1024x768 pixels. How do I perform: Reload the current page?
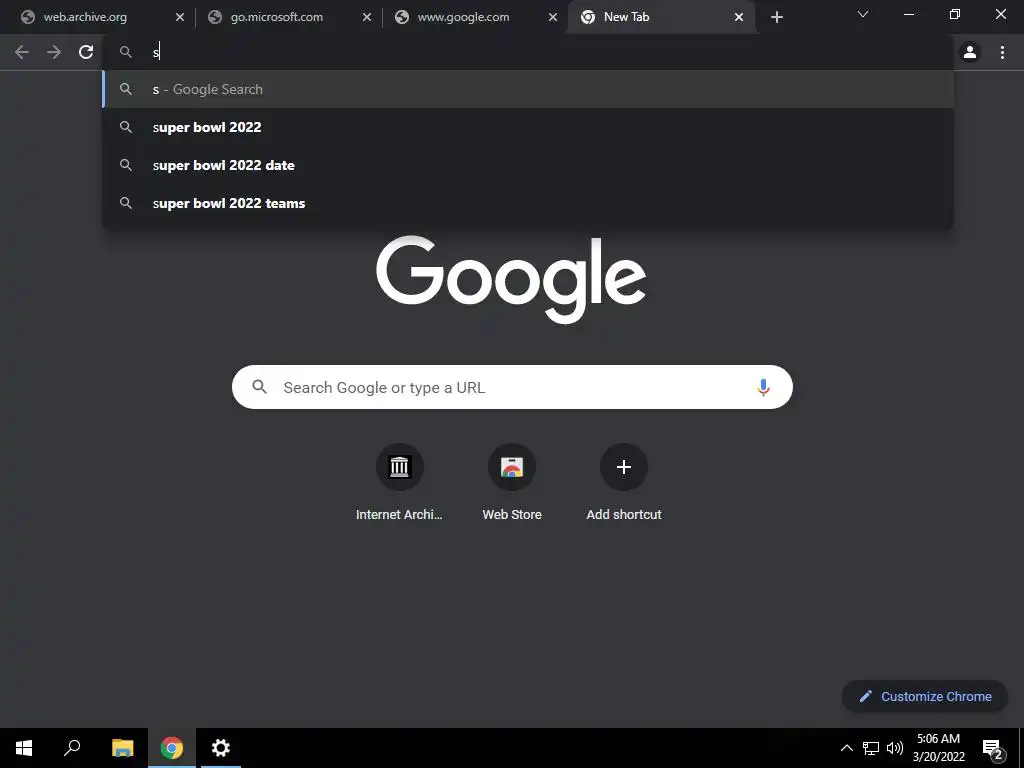coord(86,52)
